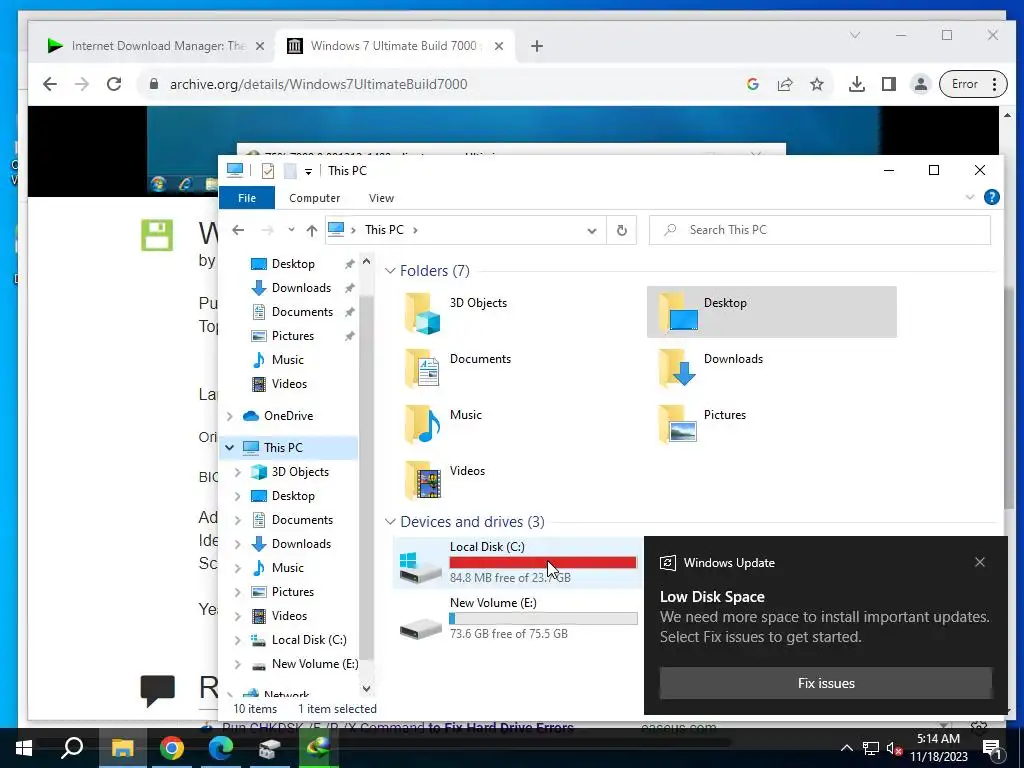Go back in Chrome browser
This screenshot has height=768, width=1024.
50,84
